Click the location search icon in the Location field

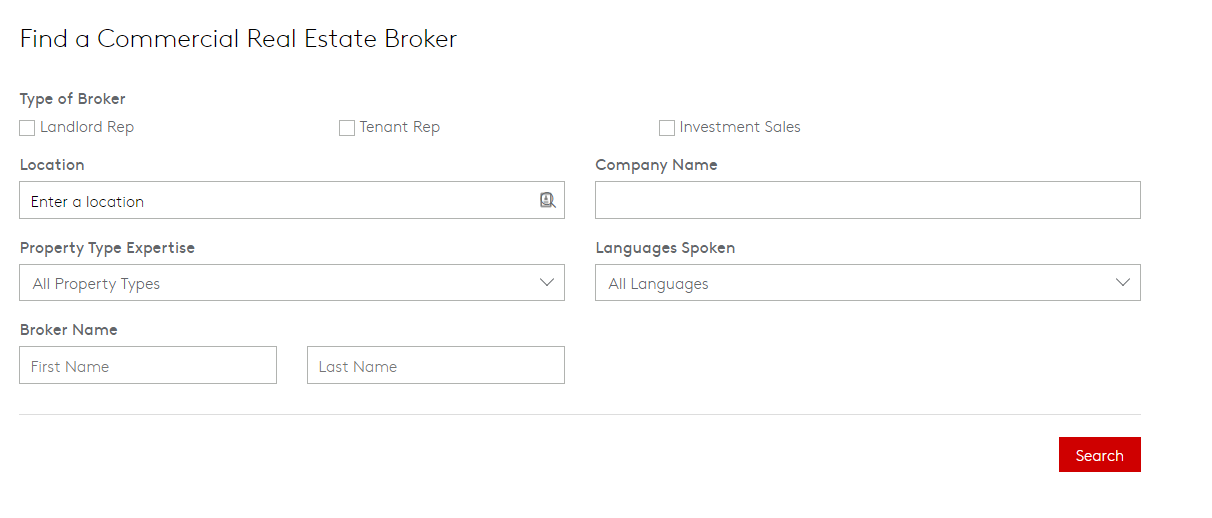pos(547,200)
